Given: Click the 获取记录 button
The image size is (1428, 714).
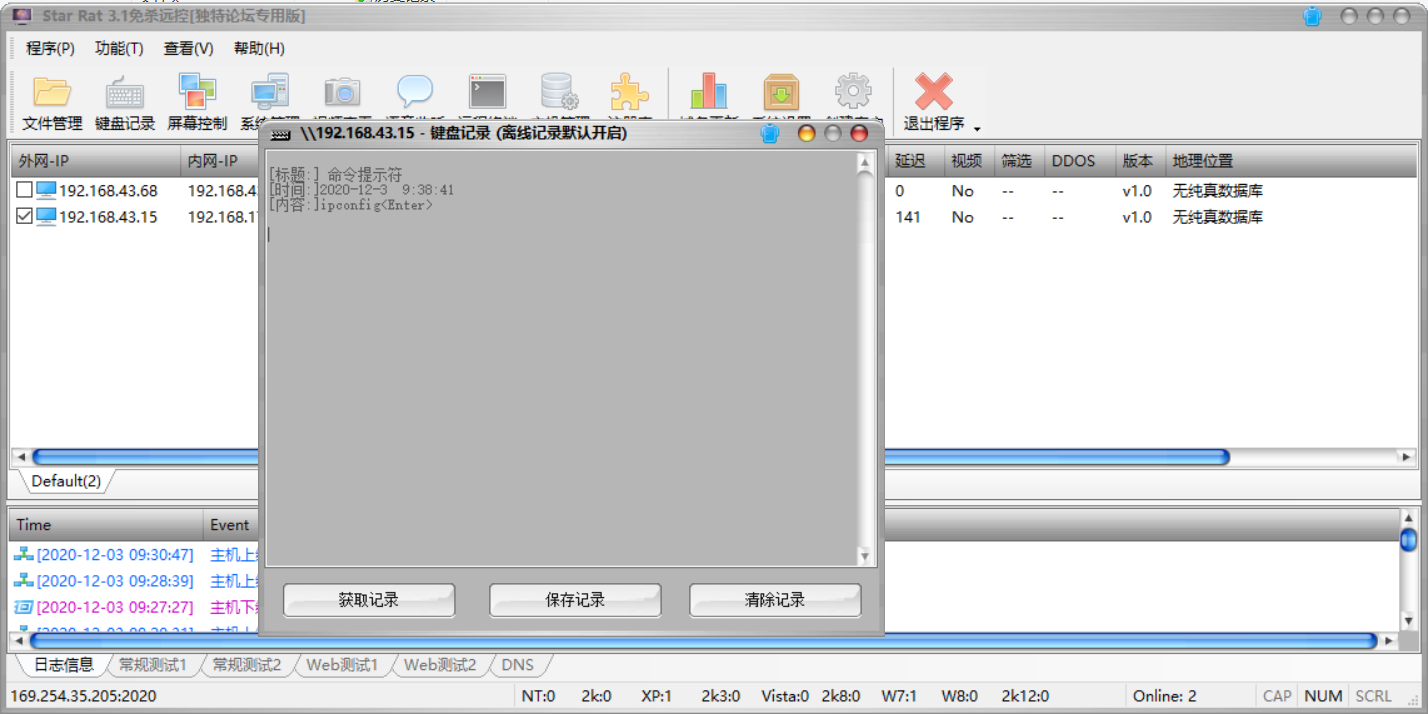Looking at the screenshot, I should point(369,600).
